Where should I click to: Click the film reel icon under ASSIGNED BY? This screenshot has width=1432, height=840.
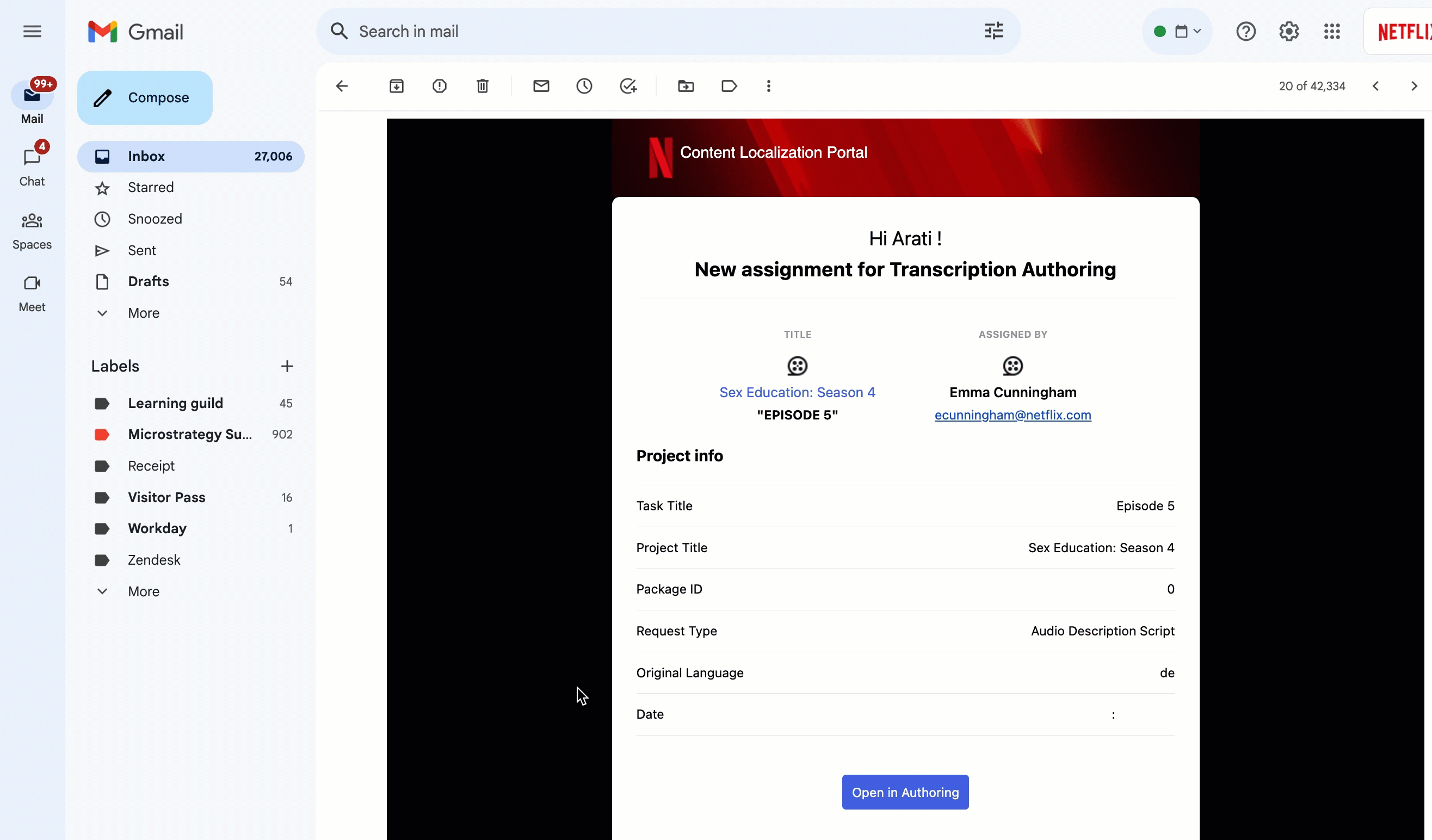(1012, 366)
